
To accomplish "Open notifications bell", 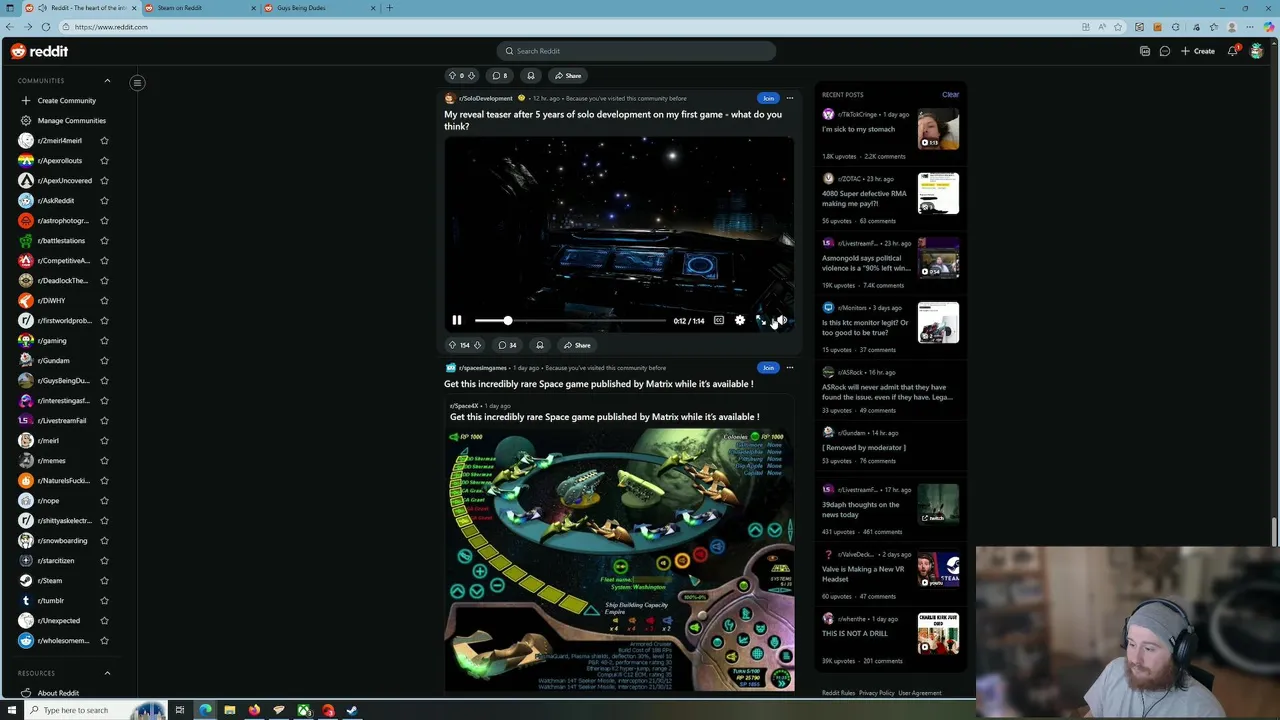I will point(1233,51).
